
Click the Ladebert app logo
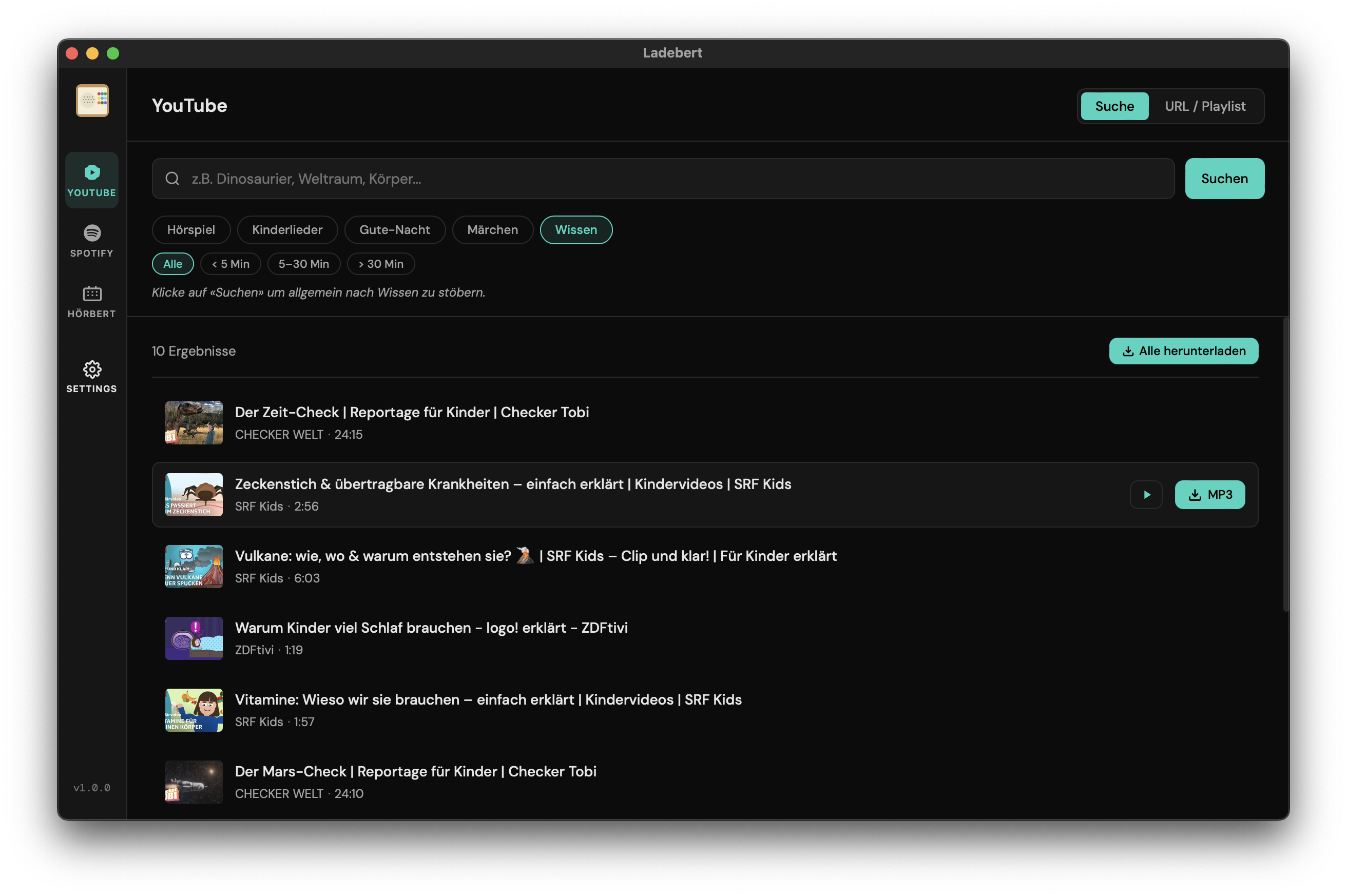(x=91, y=101)
